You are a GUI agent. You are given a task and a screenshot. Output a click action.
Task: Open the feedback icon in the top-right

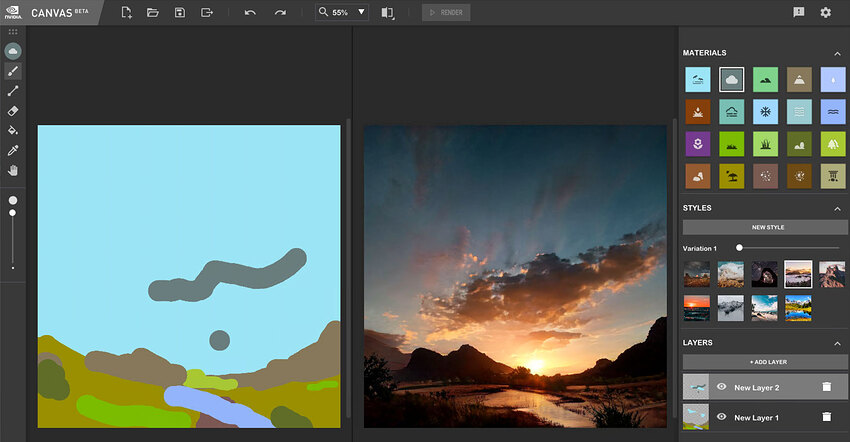coord(799,12)
